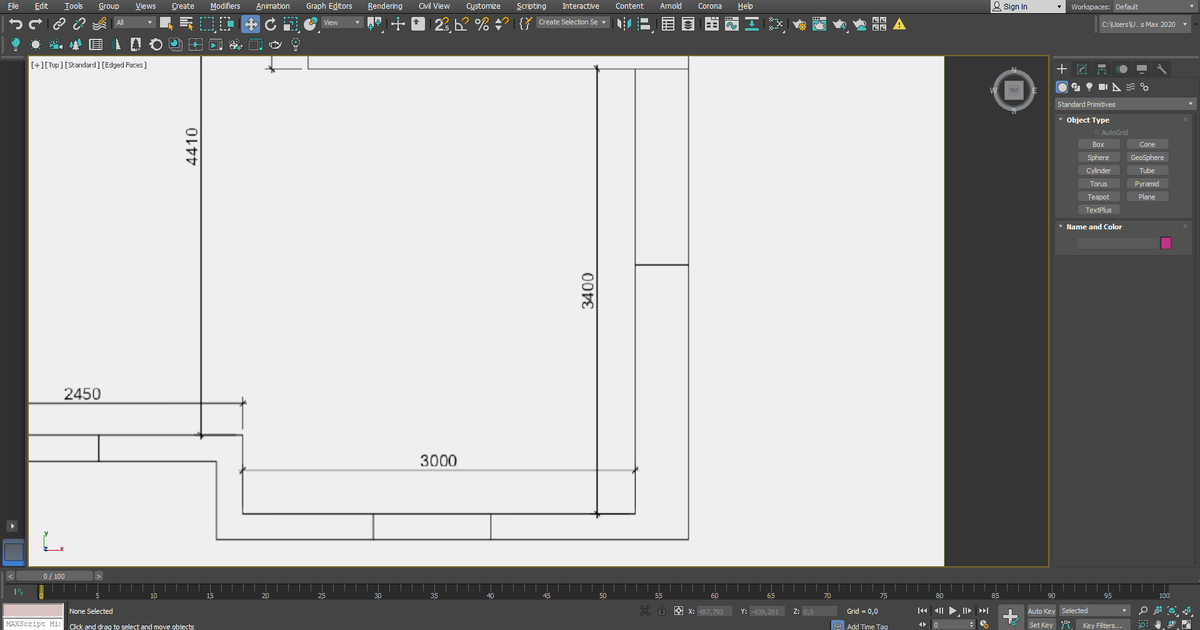Screen dimensions: 1200x630
Task: Toggle the Auto Key button
Action: tap(1041, 611)
